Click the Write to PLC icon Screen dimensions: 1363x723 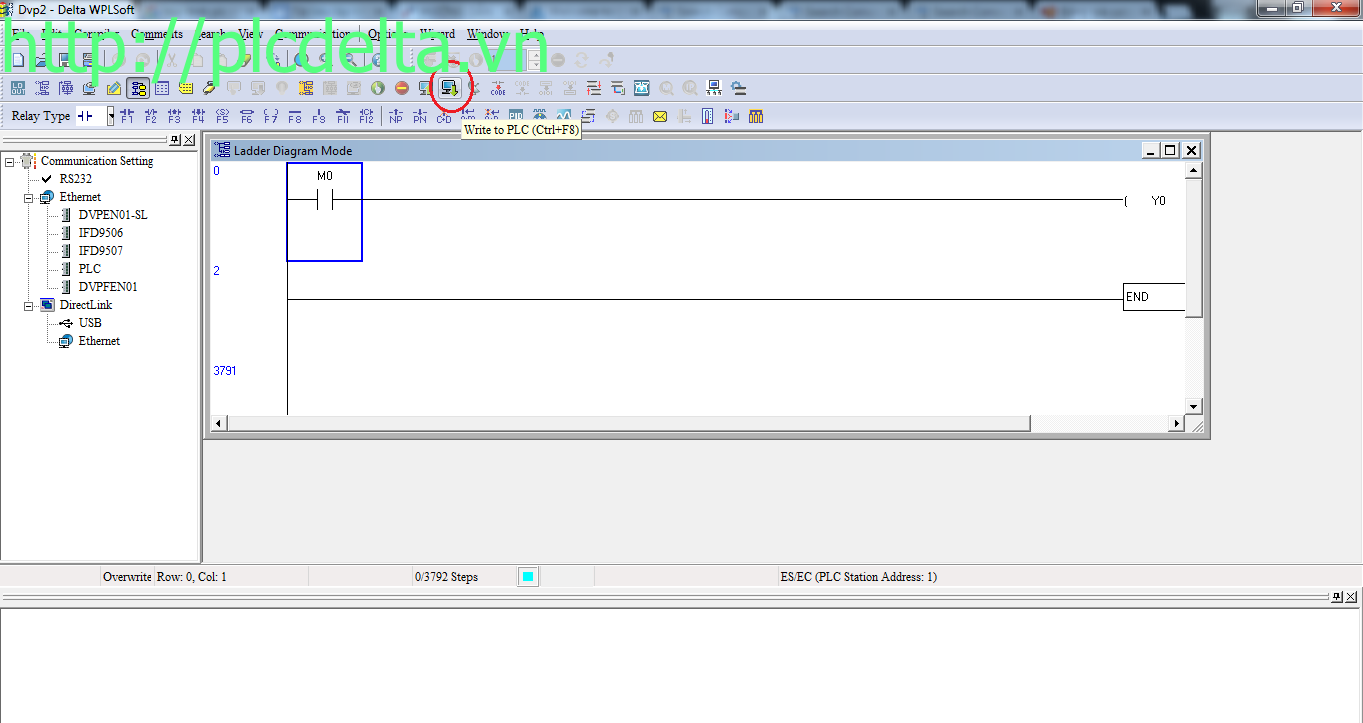450,88
